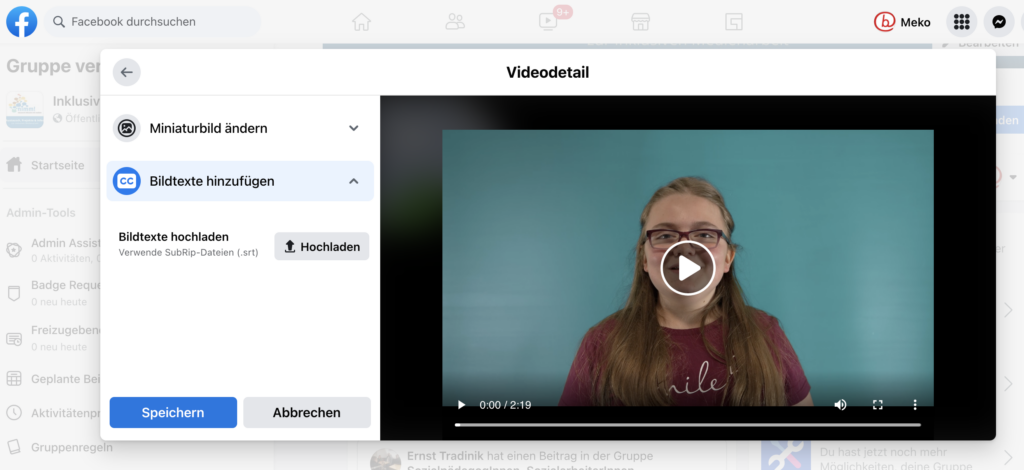Click the Badge Requests shield icon
Viewport: 1024px width, 470px height.
pyautogui.click(x=14, y=293)
